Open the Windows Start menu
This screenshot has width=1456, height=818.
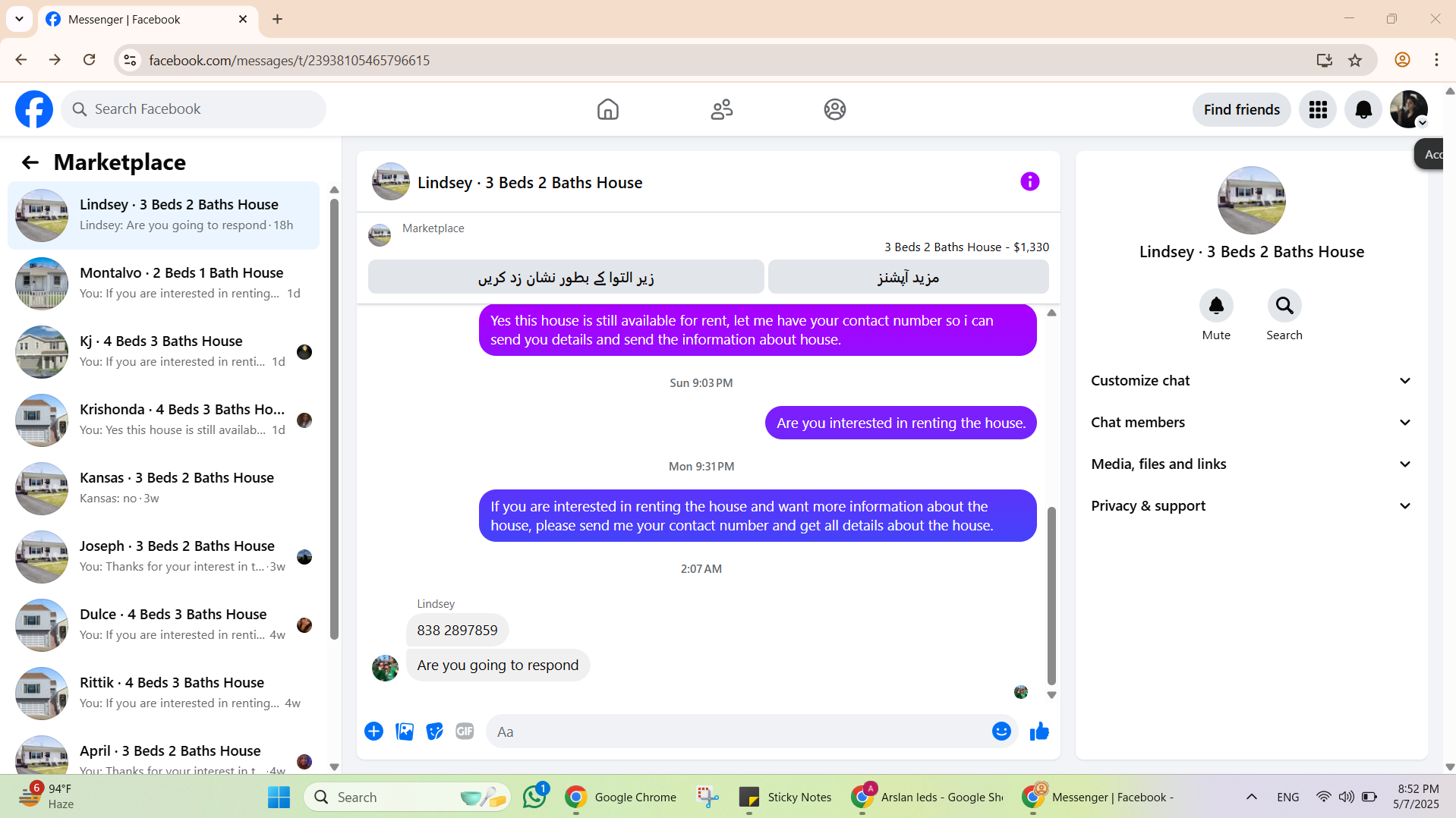279,797
